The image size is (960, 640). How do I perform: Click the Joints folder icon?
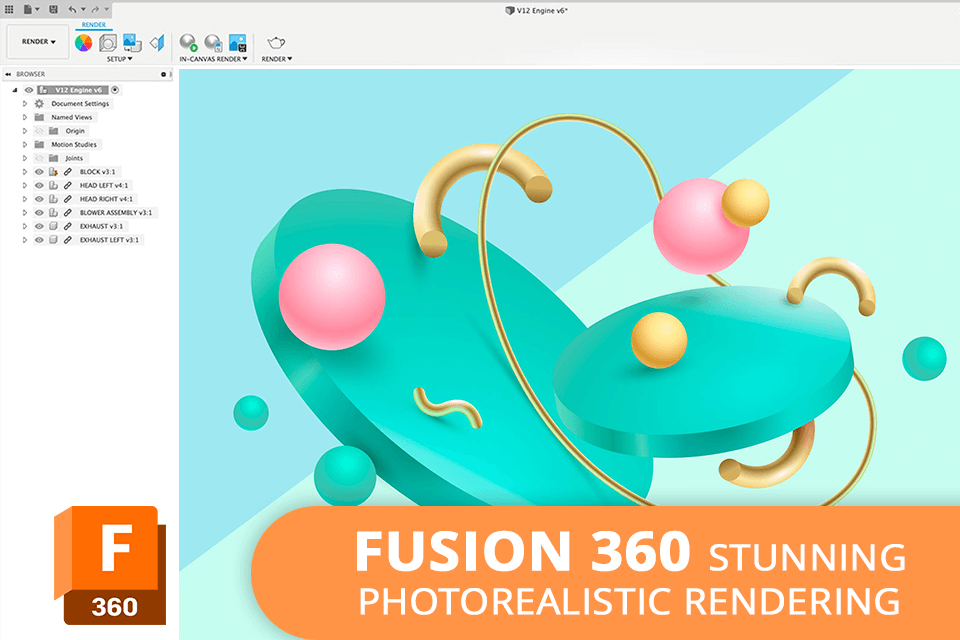coord(53,158)
